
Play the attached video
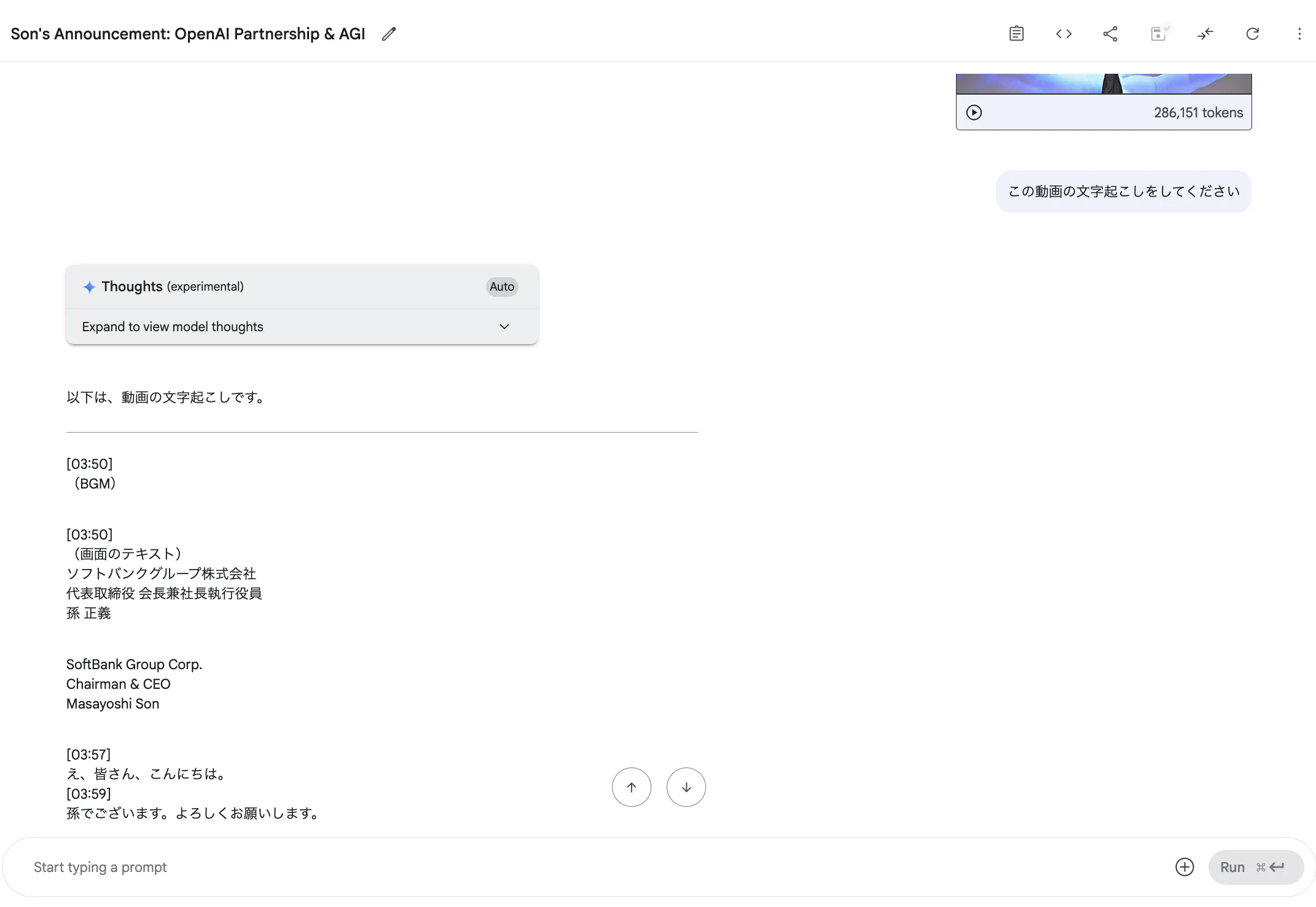pyautogui.click(x=974, y=112)
